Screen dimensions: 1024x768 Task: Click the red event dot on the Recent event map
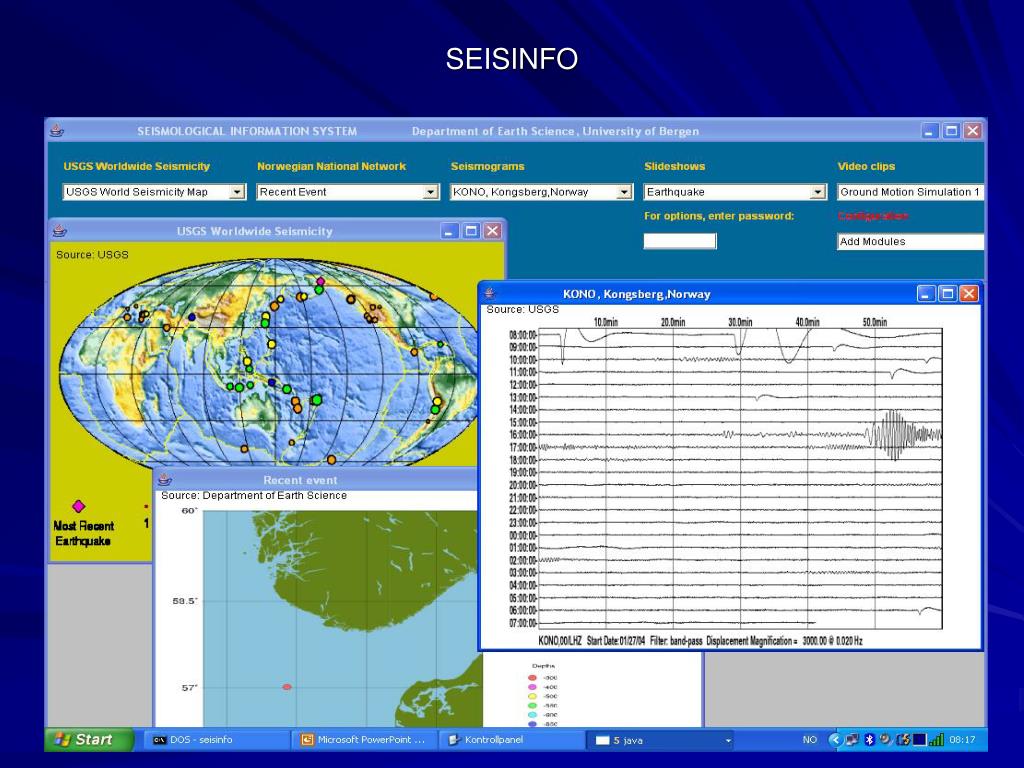(x=287, y=687)
